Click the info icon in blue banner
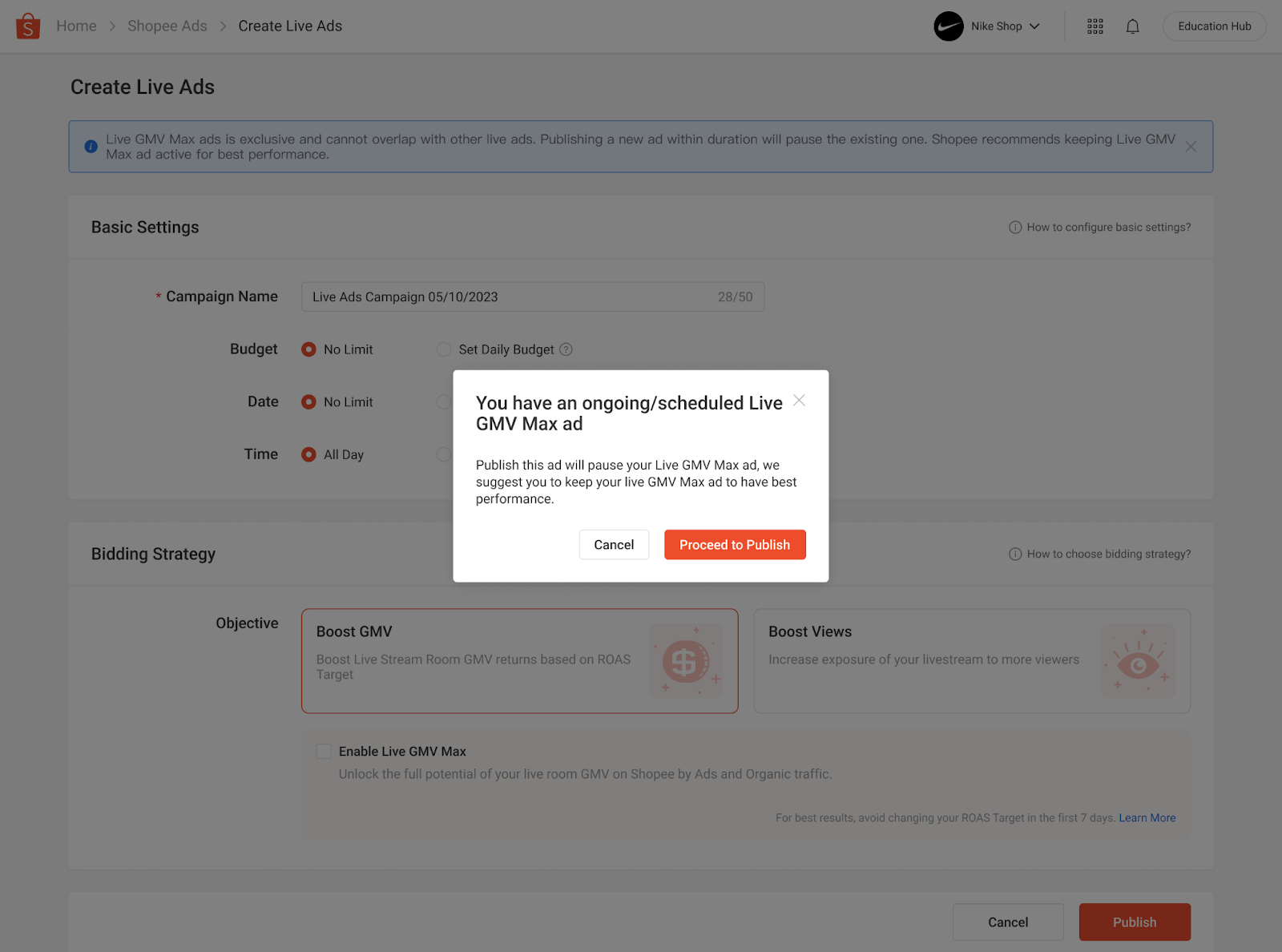Screen dimensions: 1282x952 coord(91,147)
